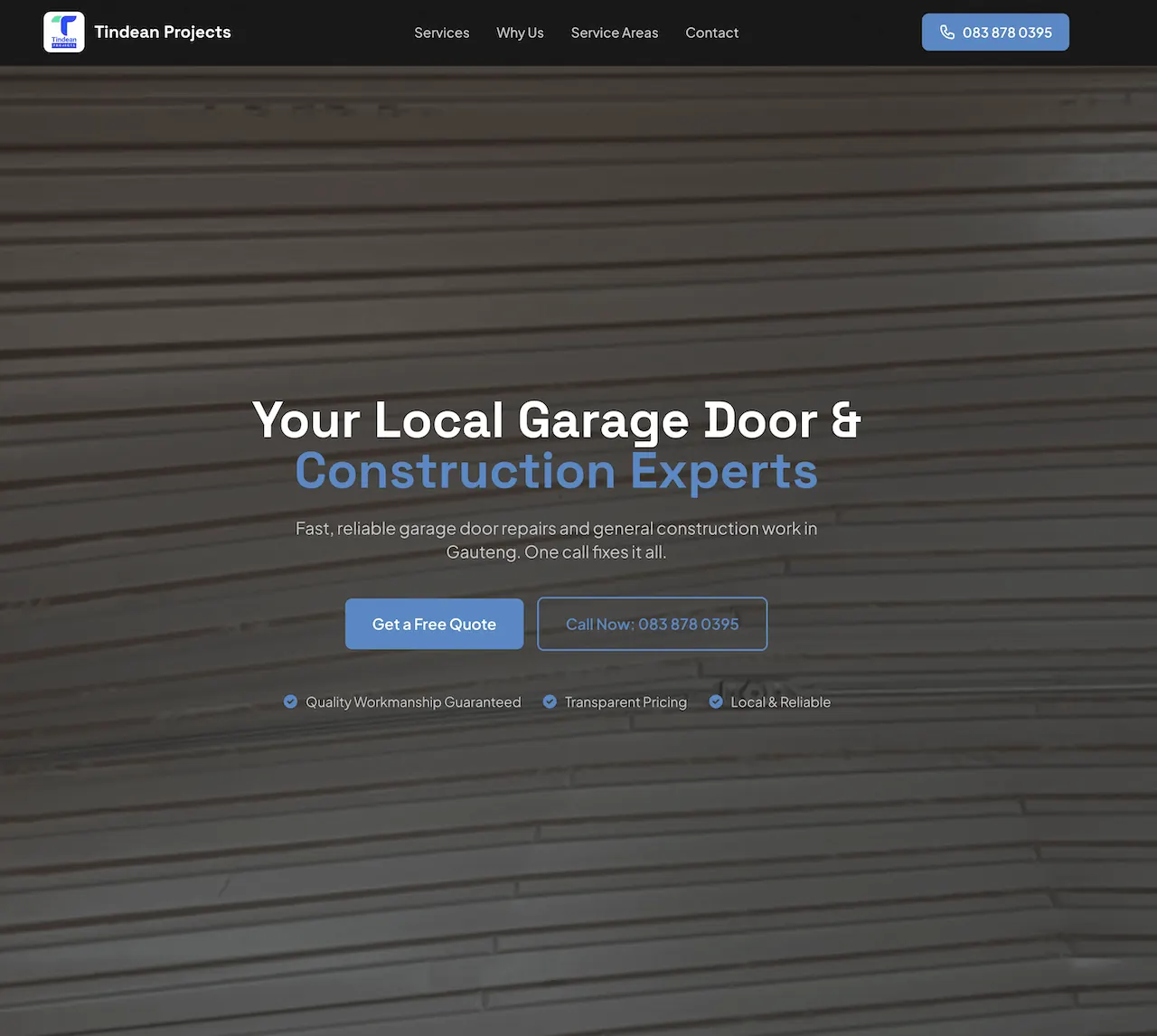
Task: Open the Service Areas menu
Action: [x=615, y=33]
